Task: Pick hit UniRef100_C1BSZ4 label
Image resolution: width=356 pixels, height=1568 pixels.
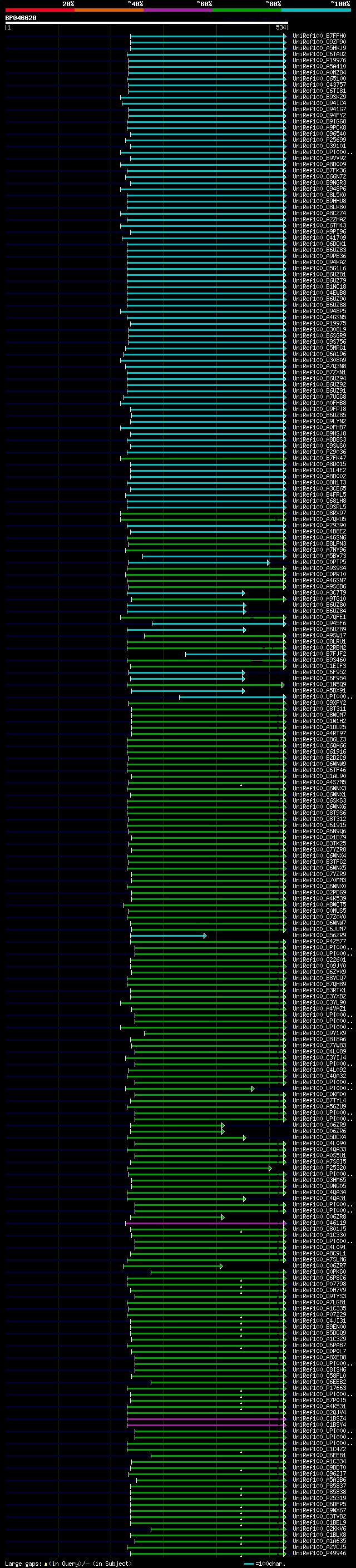Action: pyautogui.click(x=319, y=1419)
